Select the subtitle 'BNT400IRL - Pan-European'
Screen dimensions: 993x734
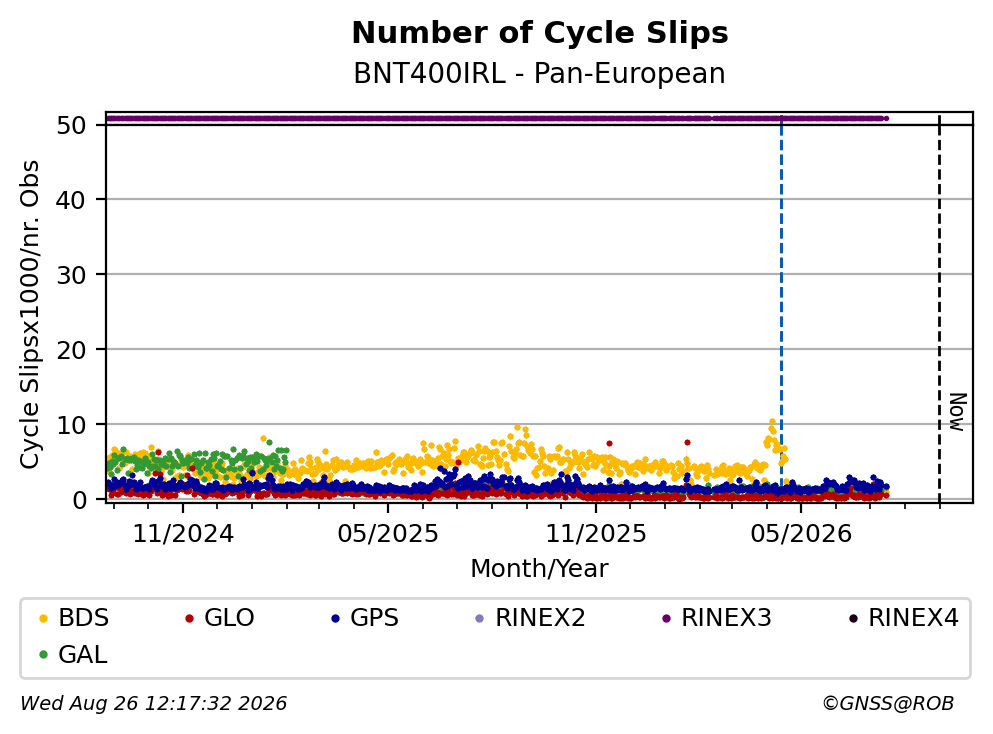pyautogui.click(x=539, y=73)
